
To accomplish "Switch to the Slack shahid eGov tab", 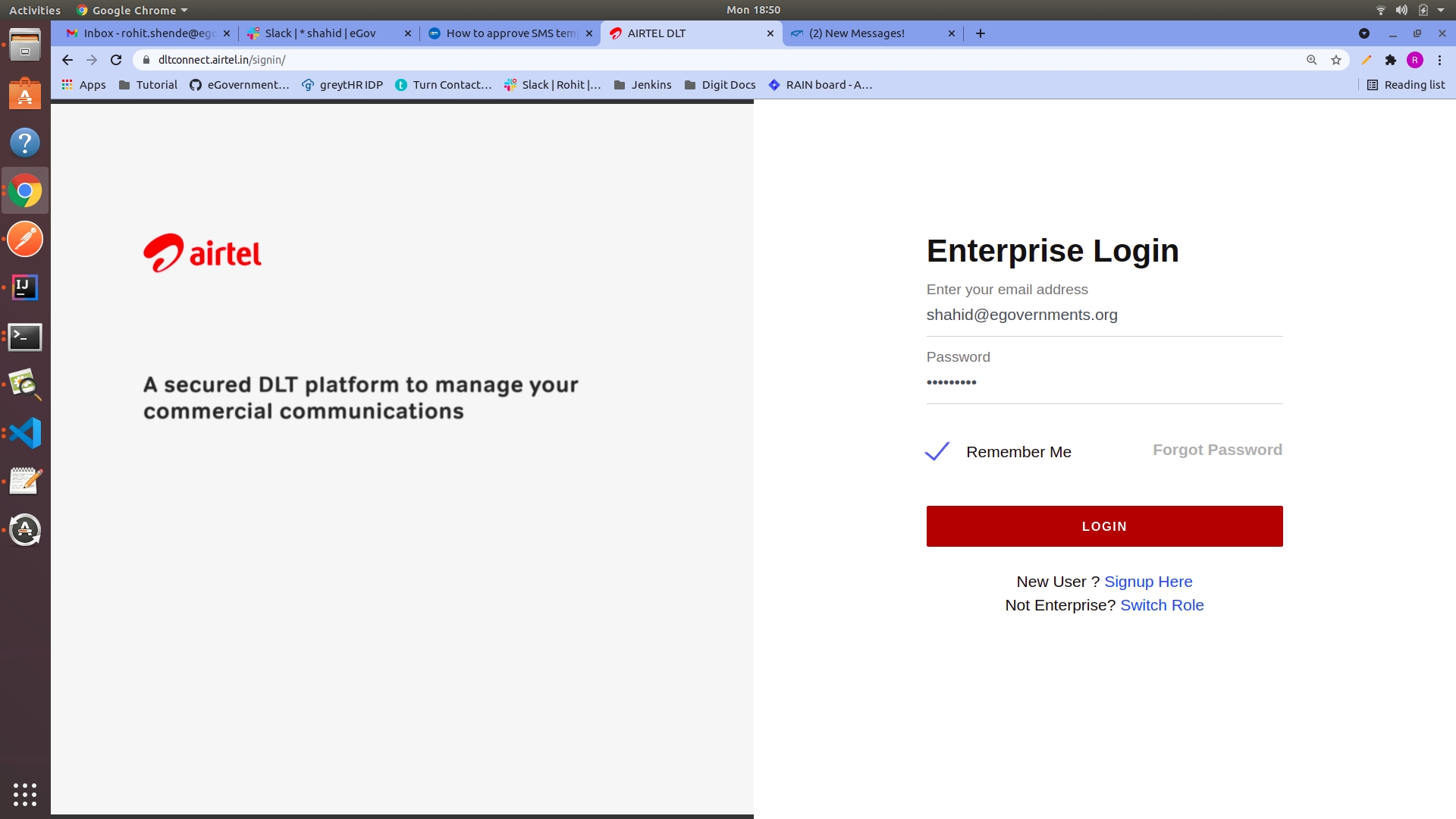I will 320,33.
